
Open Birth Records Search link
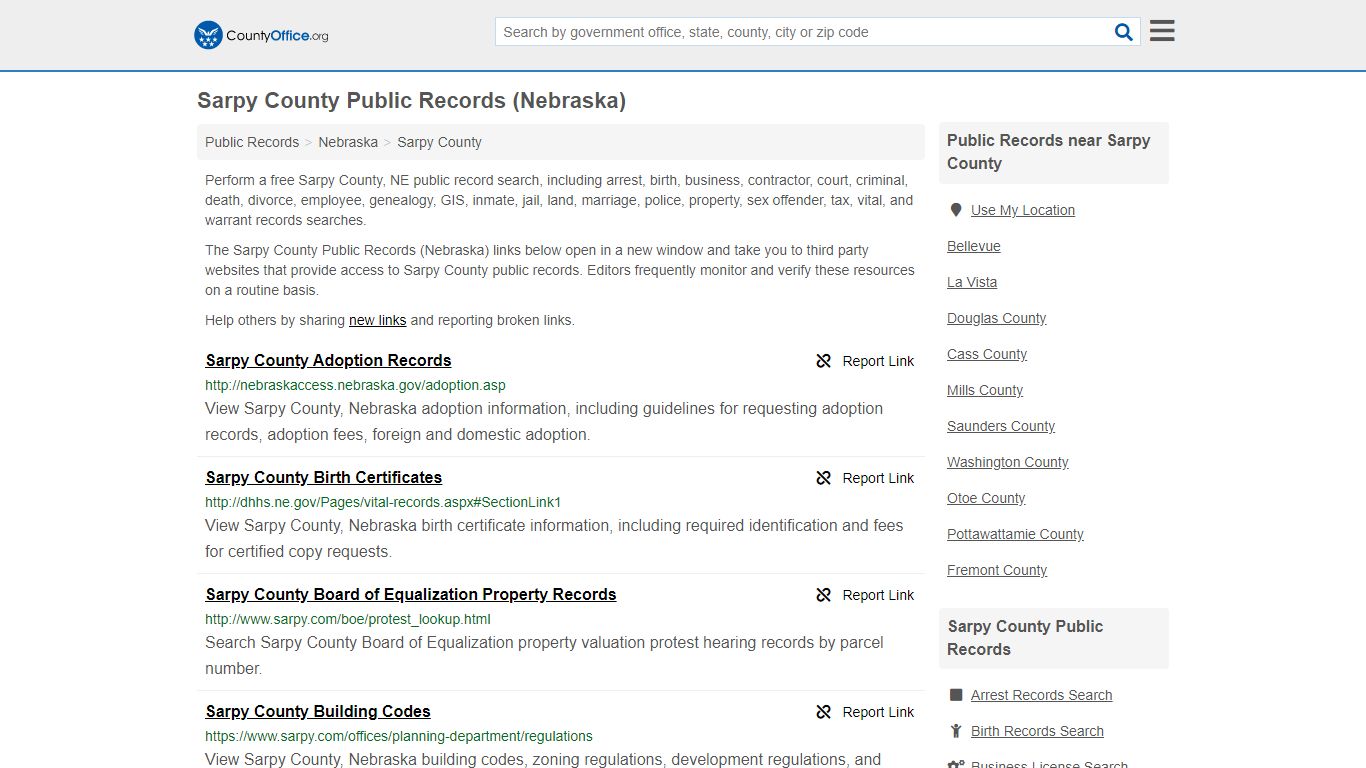(1037, 731)
